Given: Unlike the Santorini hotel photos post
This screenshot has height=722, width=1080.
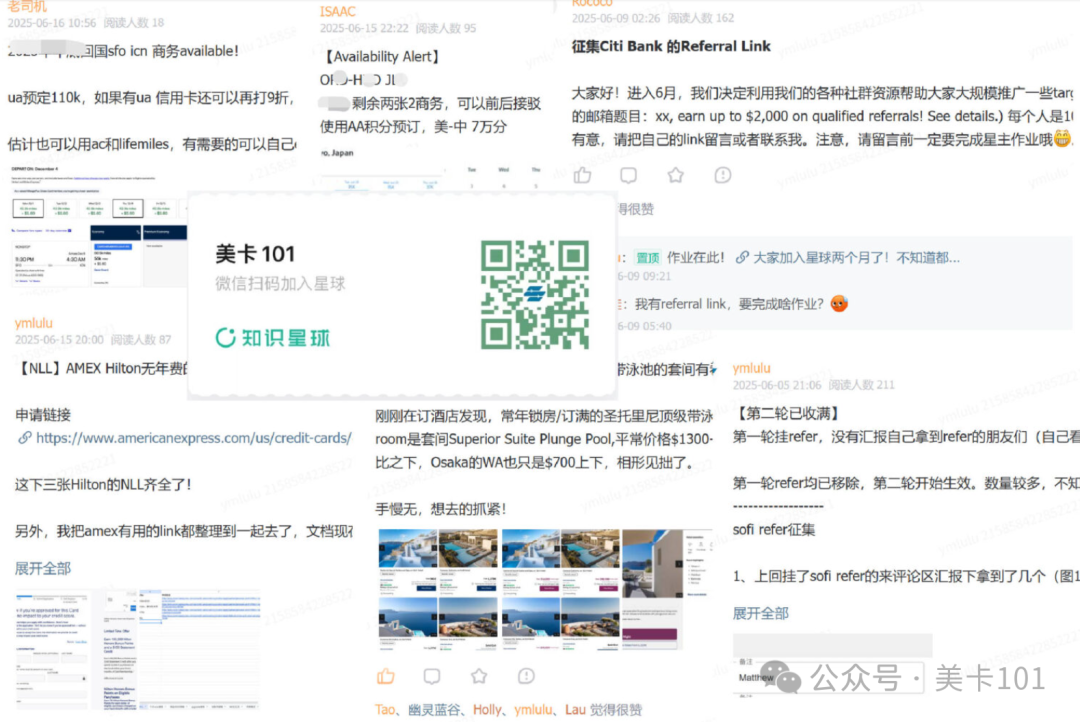Looking at the screenshot, I should pos(385,676).
